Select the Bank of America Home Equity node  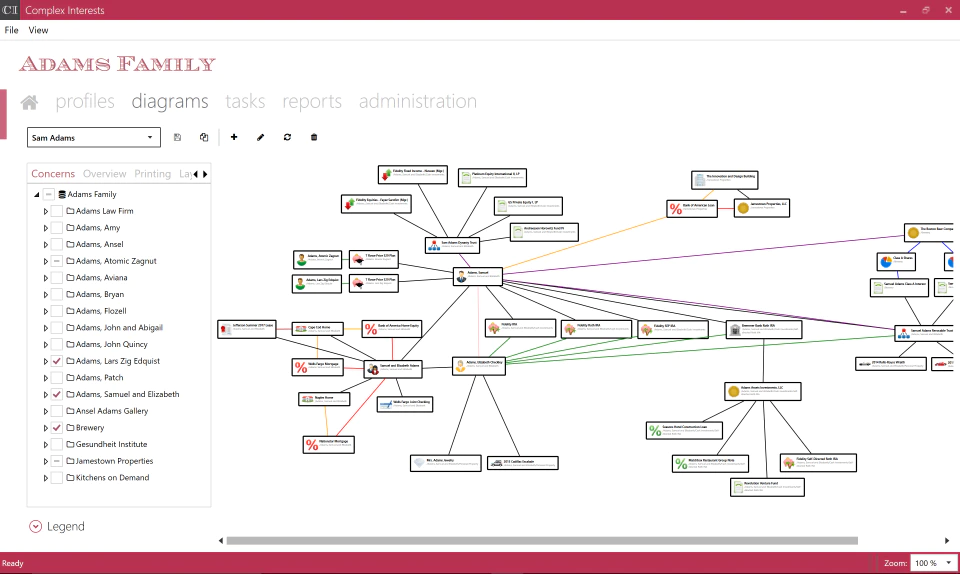click(x=392, y=329)
